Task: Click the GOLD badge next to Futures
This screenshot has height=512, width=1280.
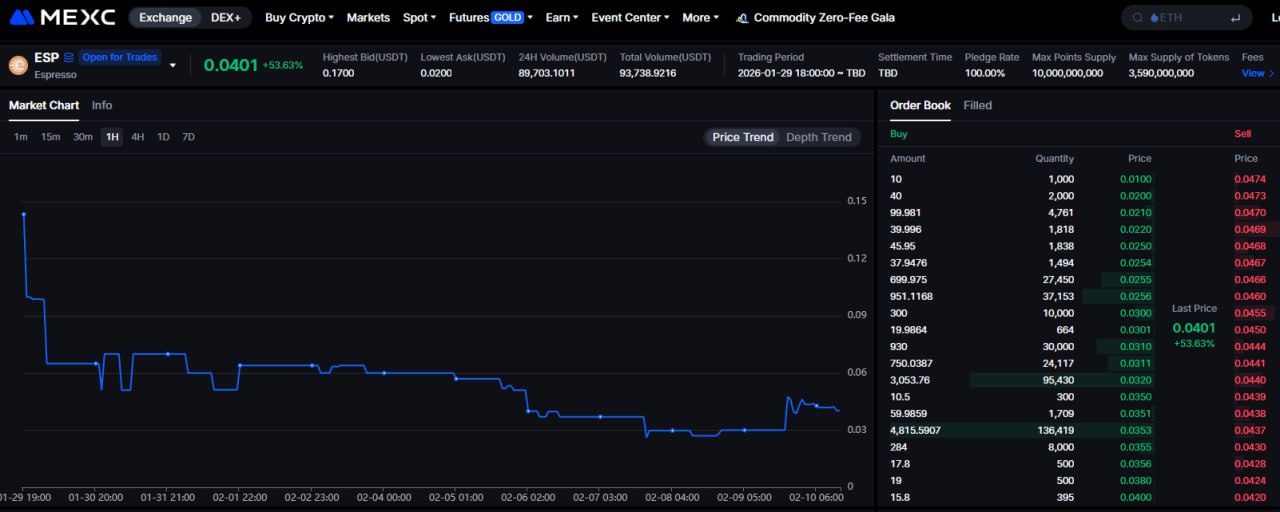Action: [x=507, y=18]
